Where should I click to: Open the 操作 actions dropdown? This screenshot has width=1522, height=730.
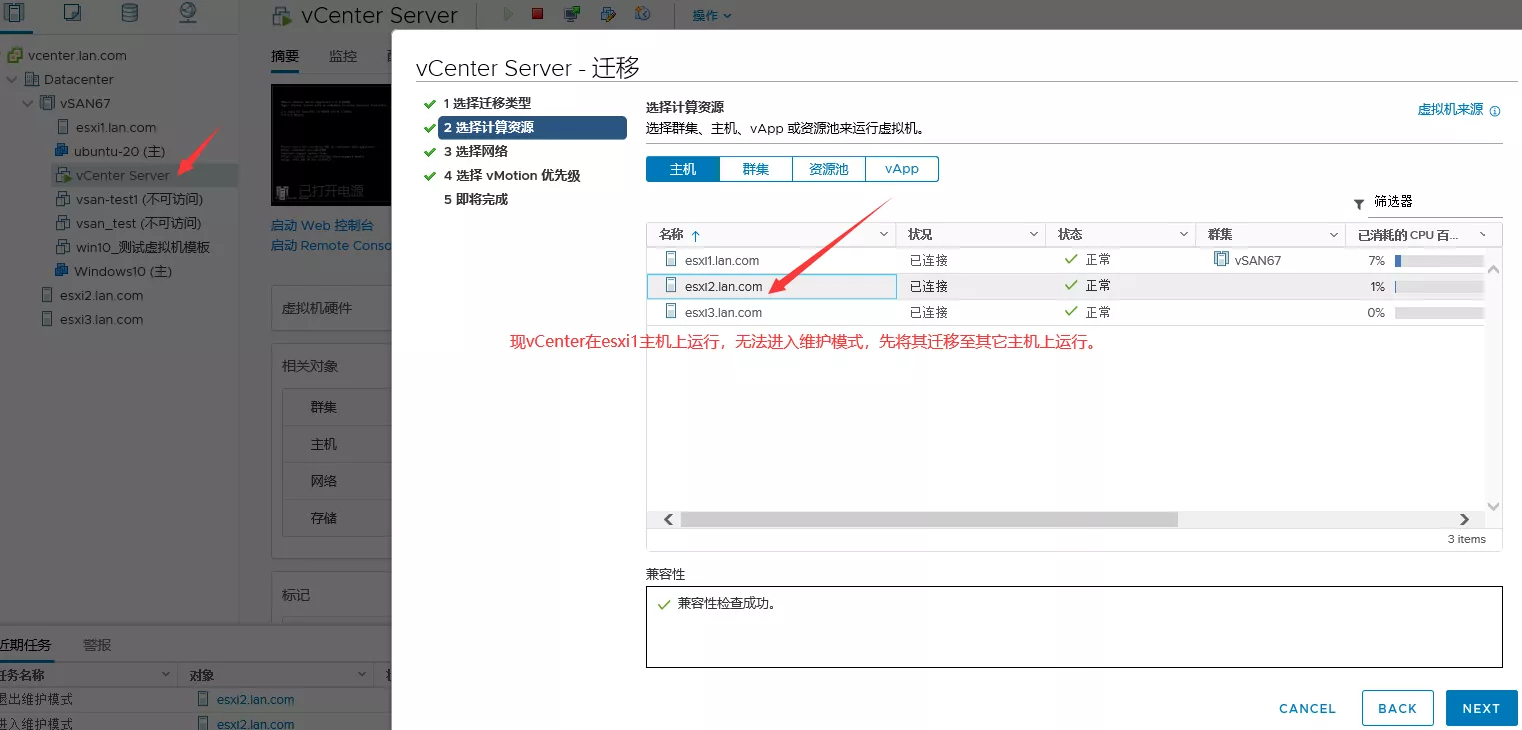pyautogui.click(x=712, y=15)
